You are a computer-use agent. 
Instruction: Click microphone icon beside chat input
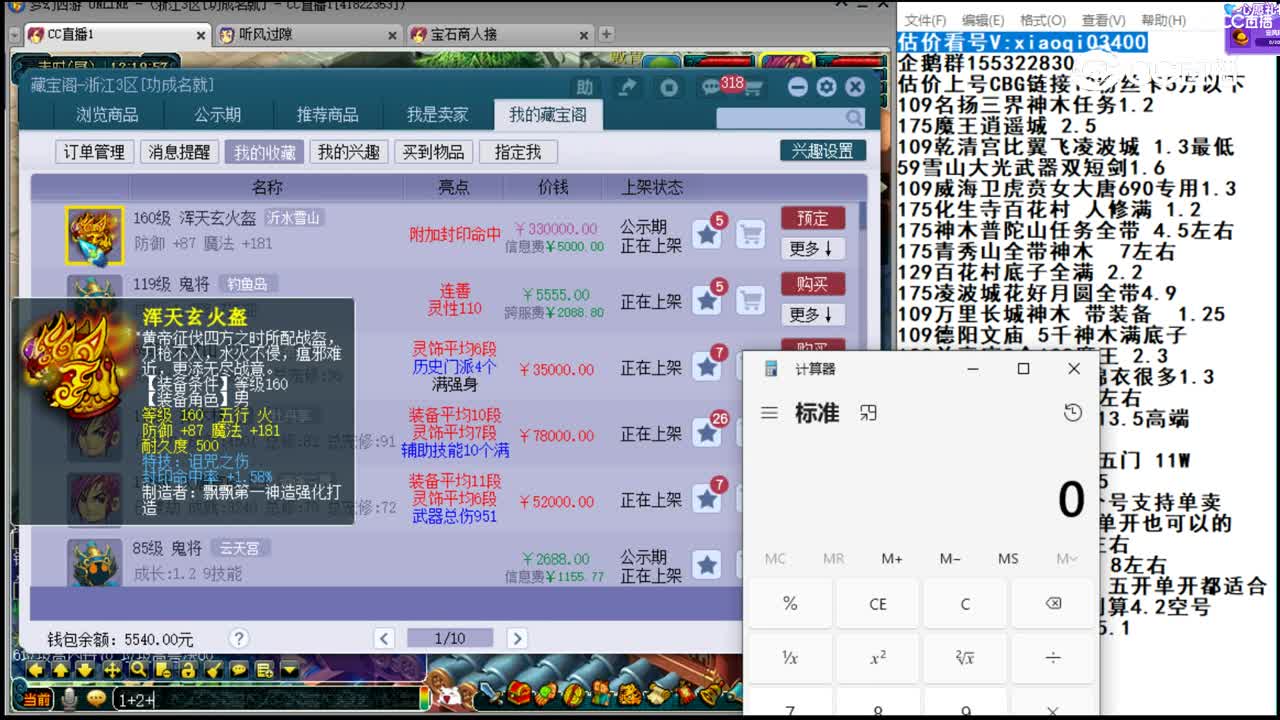tap(70, 698)
